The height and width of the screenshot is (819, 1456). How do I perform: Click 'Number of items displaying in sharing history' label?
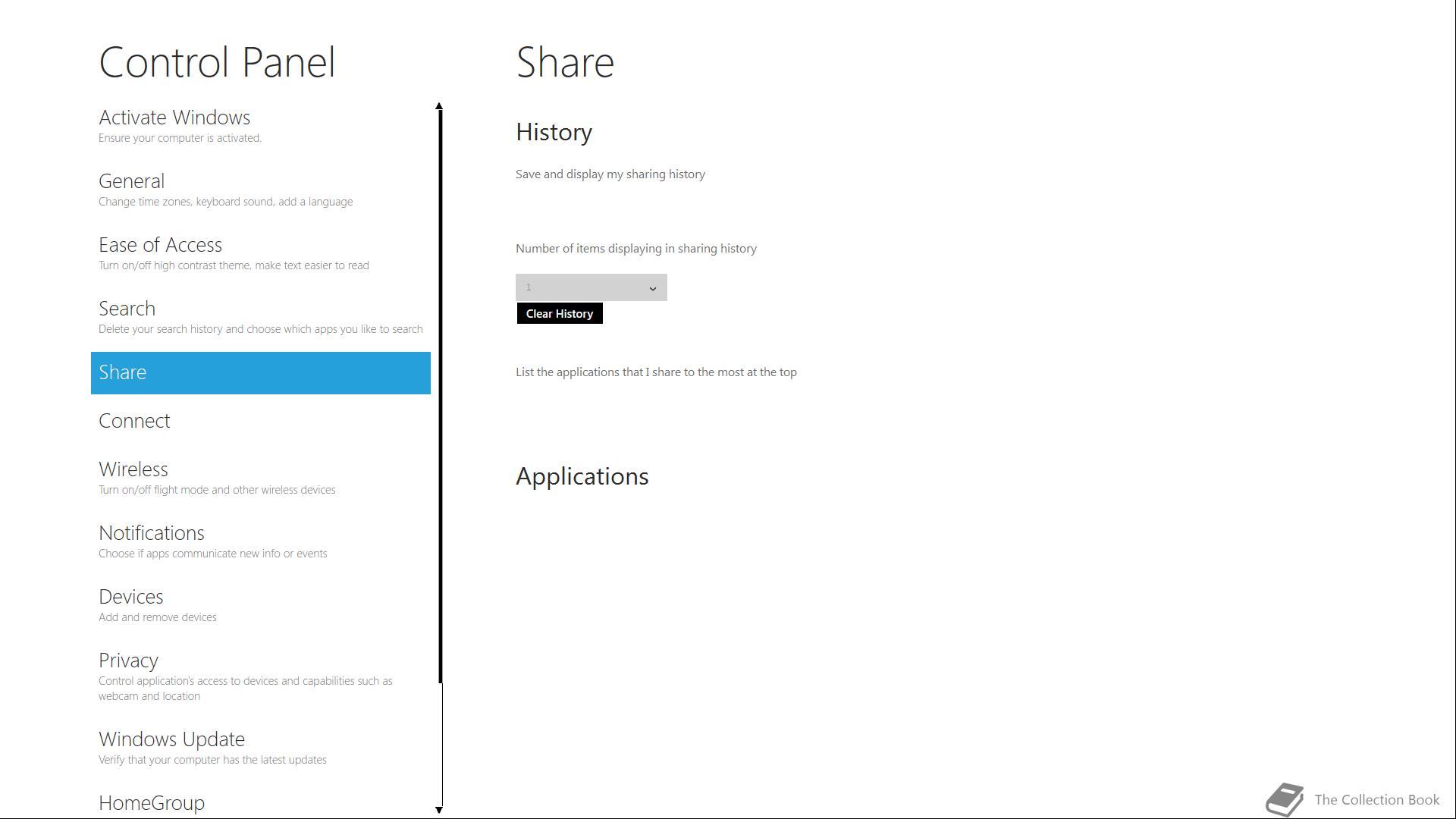(636, 249)
